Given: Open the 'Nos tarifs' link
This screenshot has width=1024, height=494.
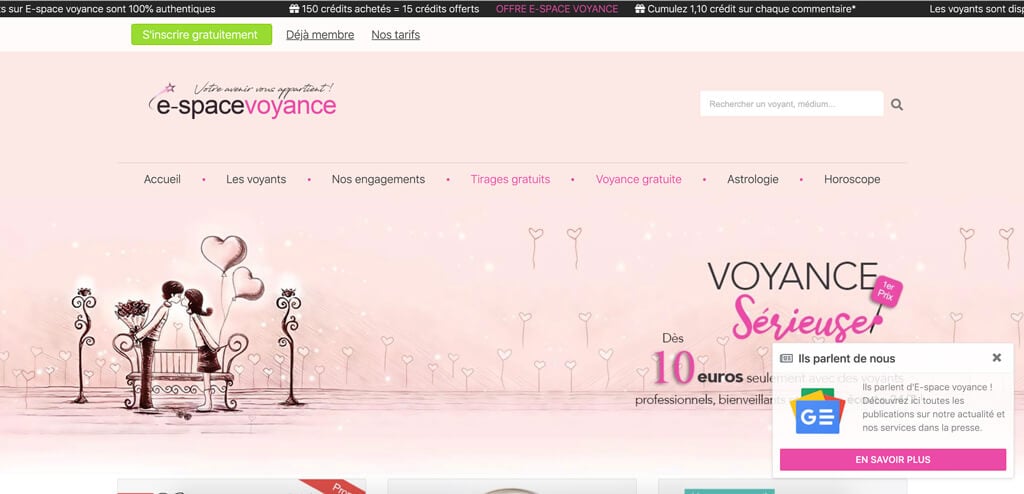Looking at the screenshot, I should pos(396,35).
